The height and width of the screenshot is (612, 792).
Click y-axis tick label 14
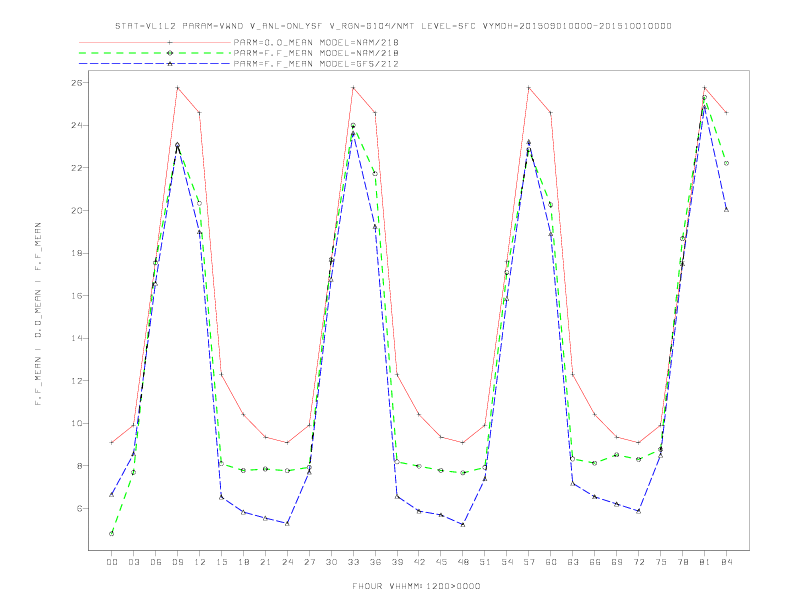(77, 338)
